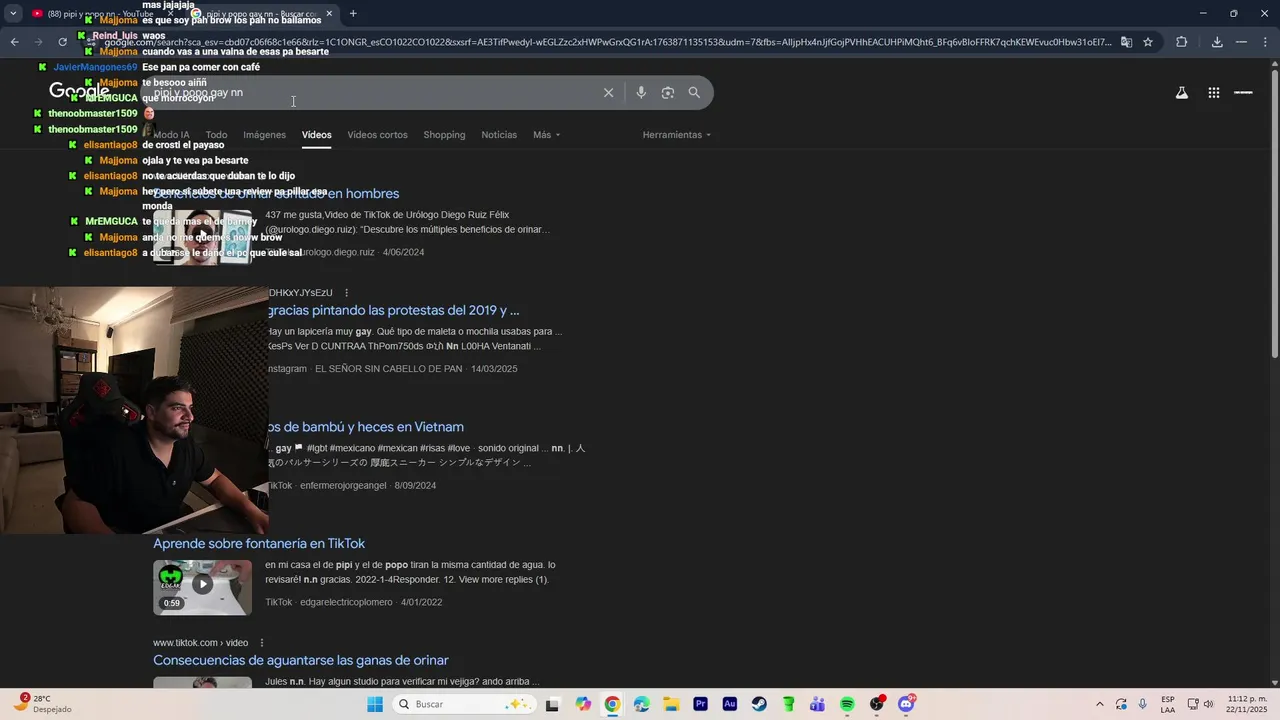Image resolution: width=1280 pixels, height=720 pixels.
Task: Click the chat message 'Ese pan pa comer con café'
Action: pyautogui.click(x=201, y=67)
